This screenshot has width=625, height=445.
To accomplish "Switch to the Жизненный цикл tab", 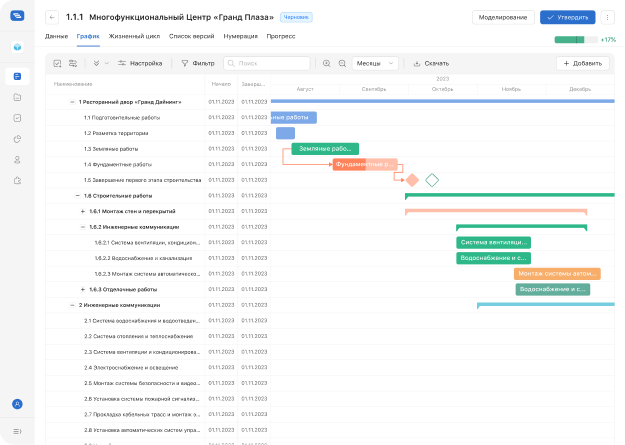I will click(x=134, y=36).
